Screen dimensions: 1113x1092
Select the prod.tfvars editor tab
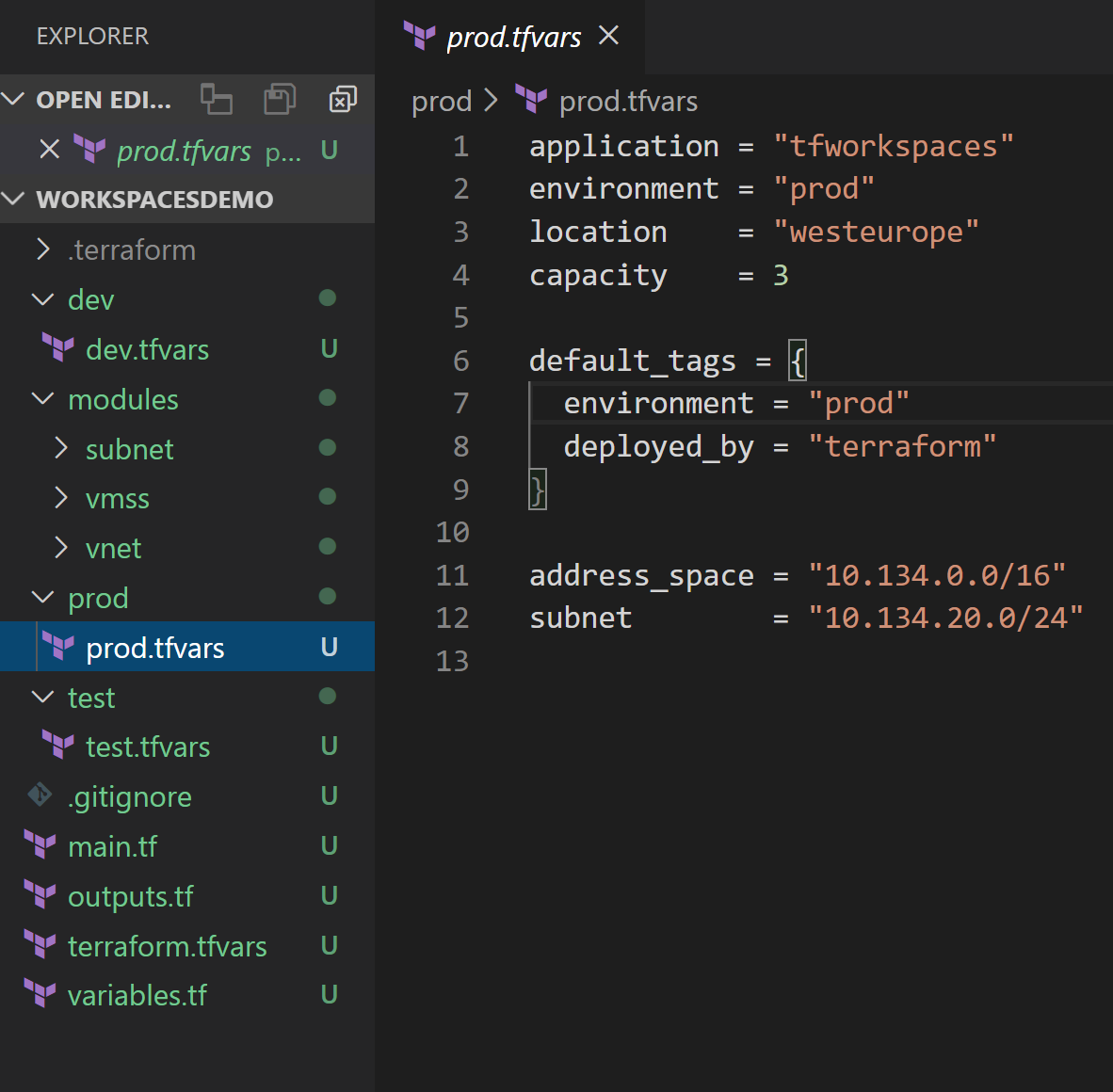coord(510,37)
